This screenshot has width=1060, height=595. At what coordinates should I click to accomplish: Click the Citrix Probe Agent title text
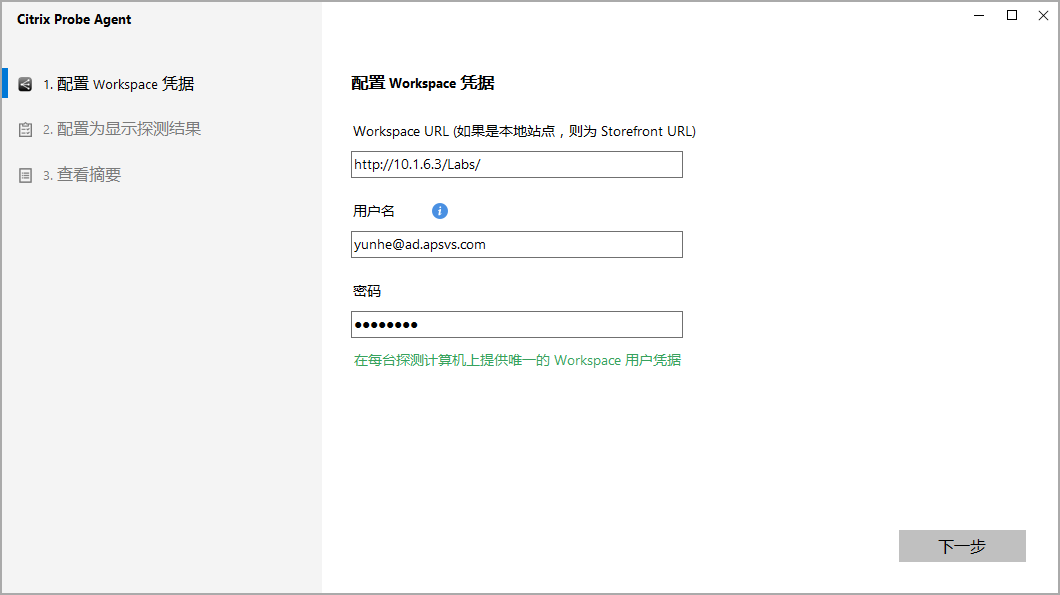coord(74,20)
